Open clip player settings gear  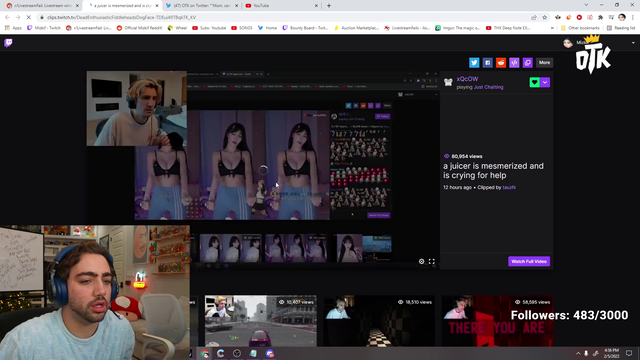tap(422, 261)
